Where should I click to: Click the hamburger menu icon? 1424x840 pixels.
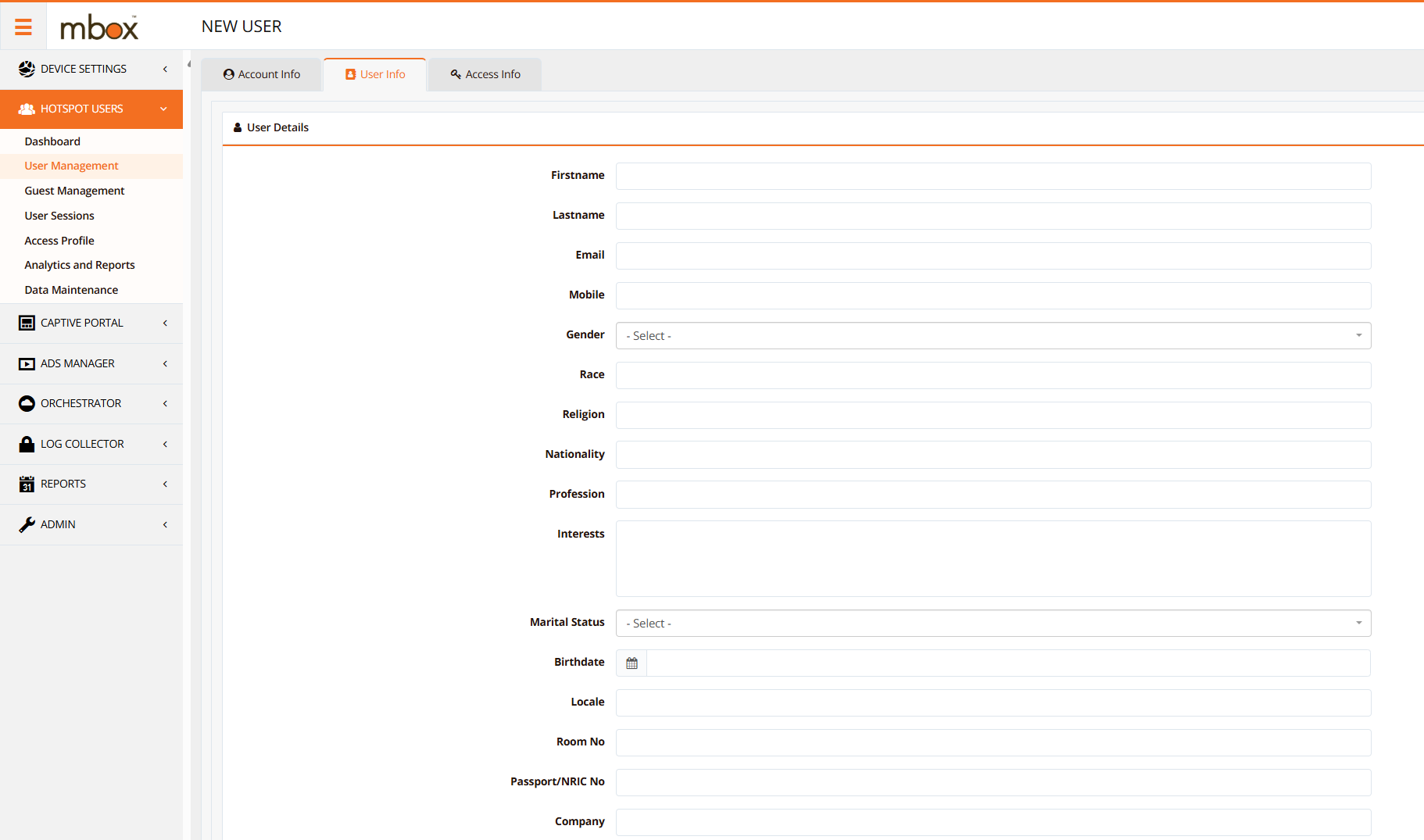point(23,27)
